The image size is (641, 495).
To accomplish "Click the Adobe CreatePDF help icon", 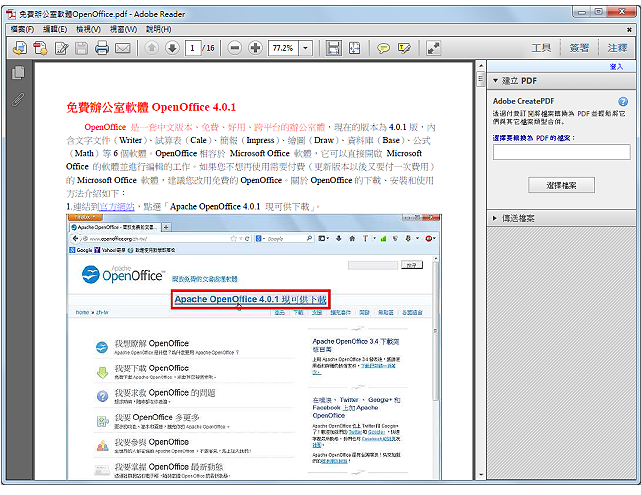I will pos(623,101).
